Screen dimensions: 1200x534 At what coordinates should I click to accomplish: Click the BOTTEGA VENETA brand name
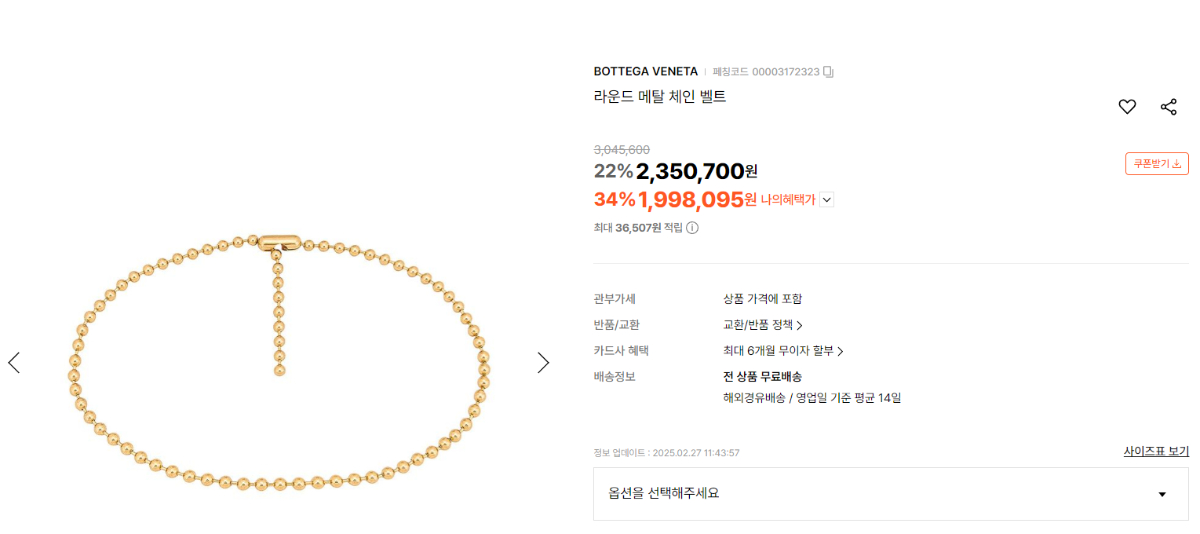pyautogui.click(x=645, y=72)
